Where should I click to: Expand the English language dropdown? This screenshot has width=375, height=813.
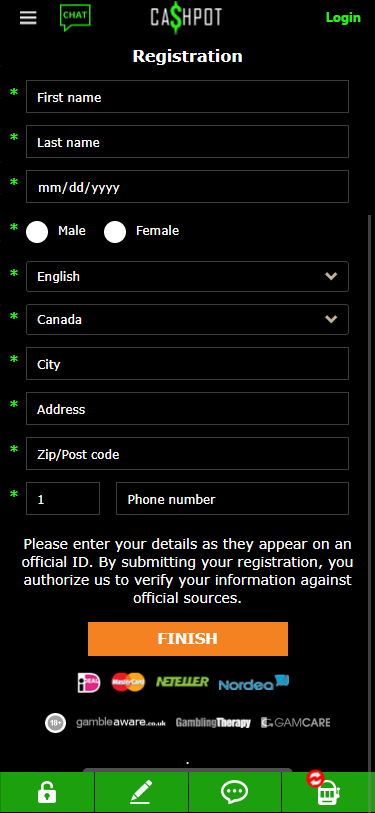click(187, 276)
